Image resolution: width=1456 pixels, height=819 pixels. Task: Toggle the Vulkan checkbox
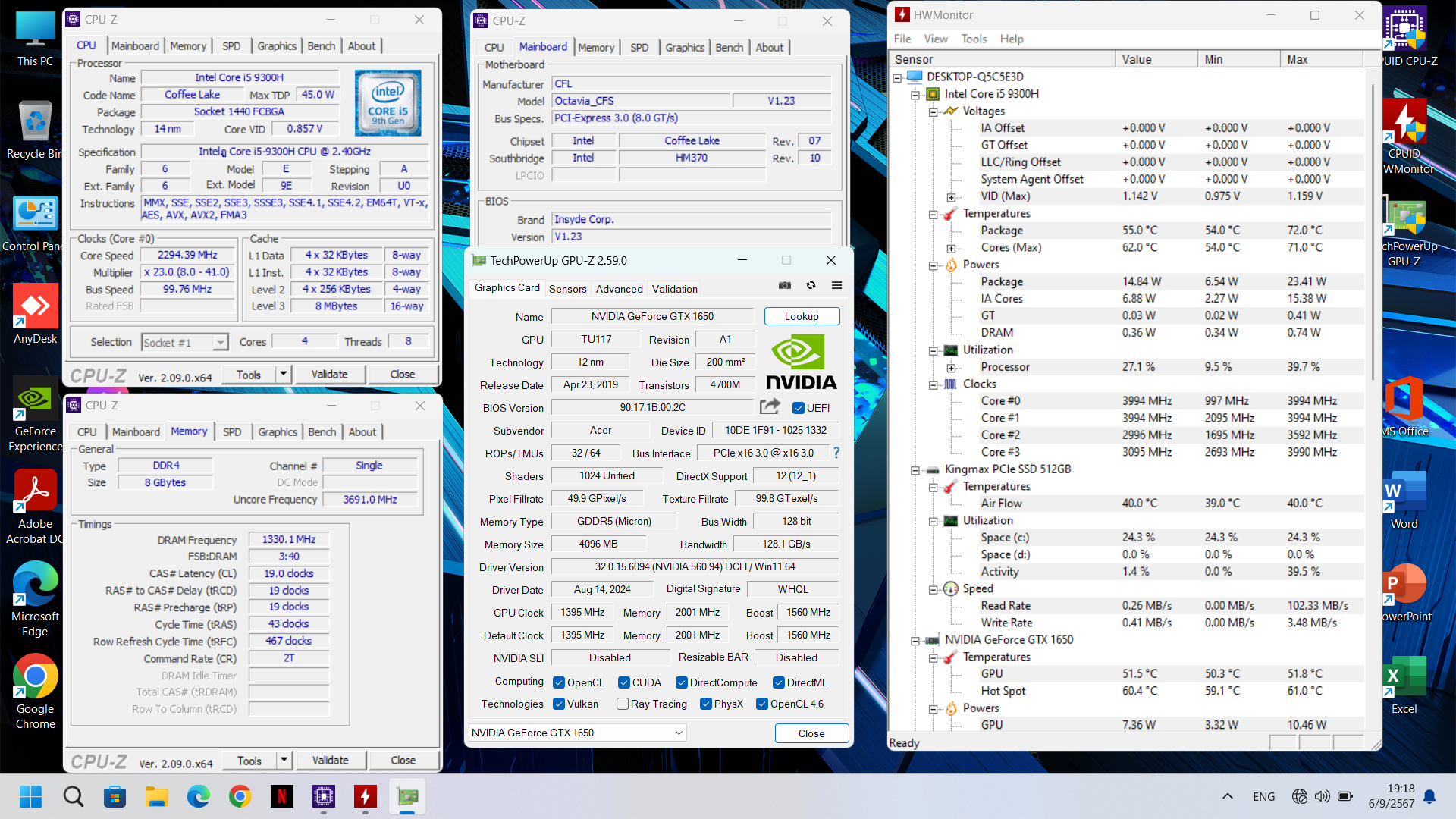coord(559,704)
